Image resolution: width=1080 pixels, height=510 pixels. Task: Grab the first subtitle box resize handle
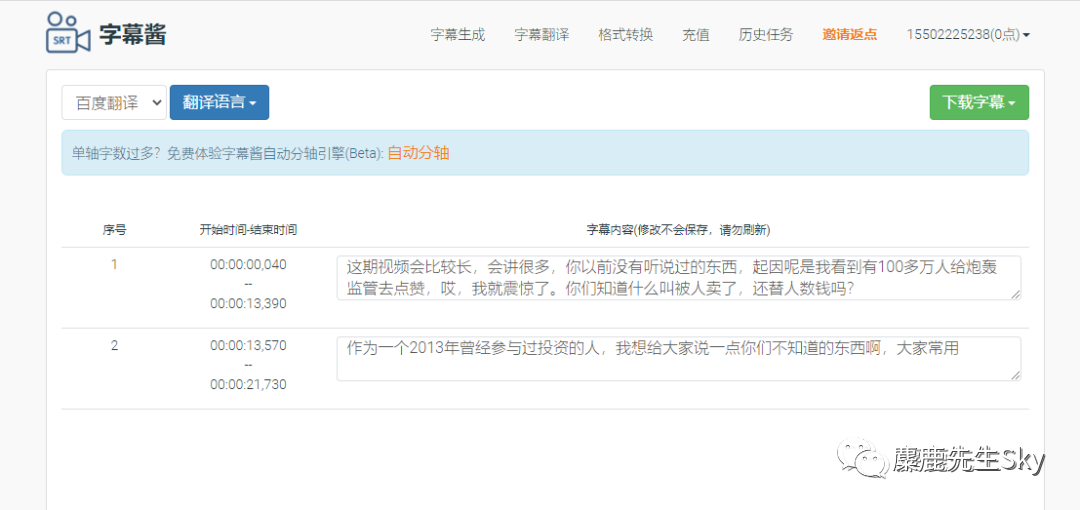click(1016, 293)
